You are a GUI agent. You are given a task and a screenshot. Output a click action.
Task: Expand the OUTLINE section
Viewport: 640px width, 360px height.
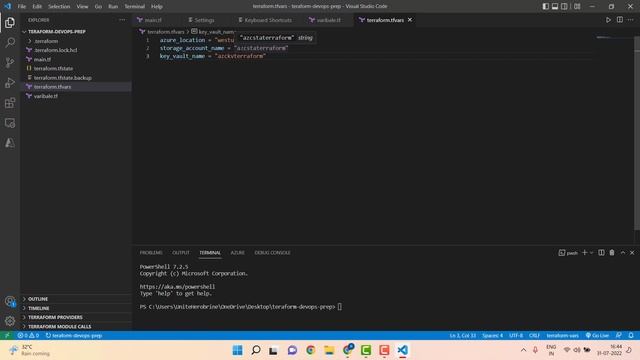tap(76, 299)
